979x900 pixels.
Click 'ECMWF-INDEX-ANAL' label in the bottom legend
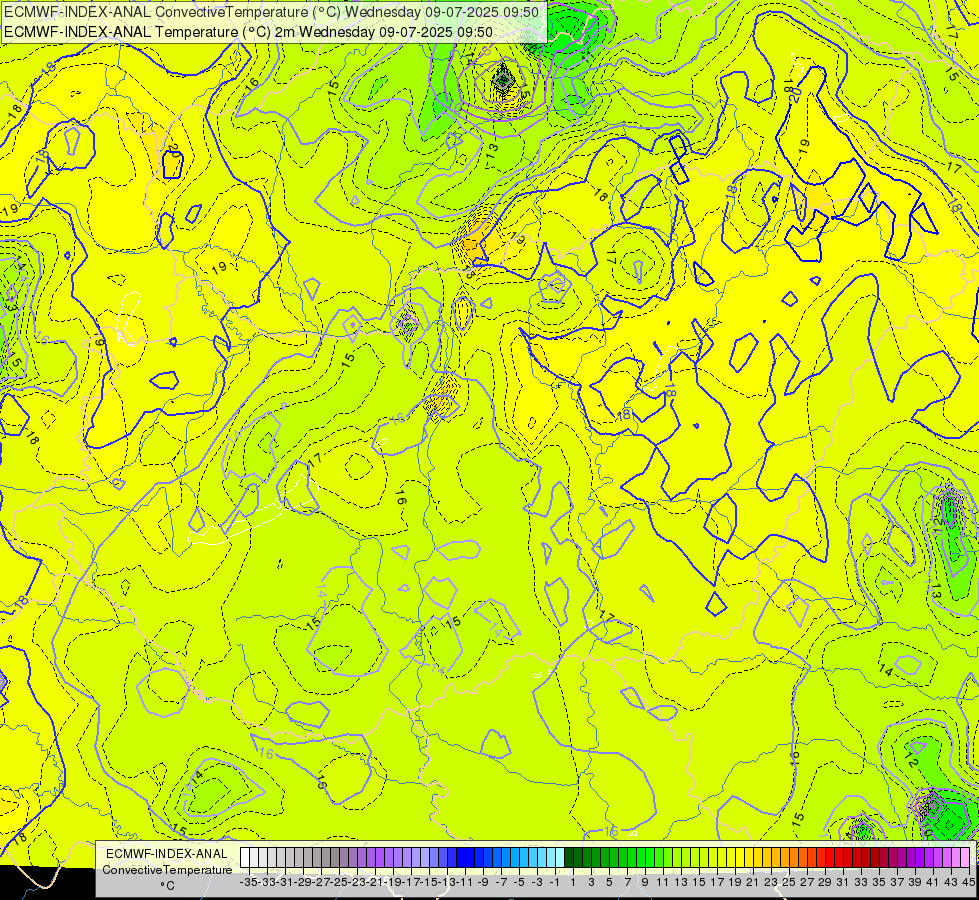point(167,853)
